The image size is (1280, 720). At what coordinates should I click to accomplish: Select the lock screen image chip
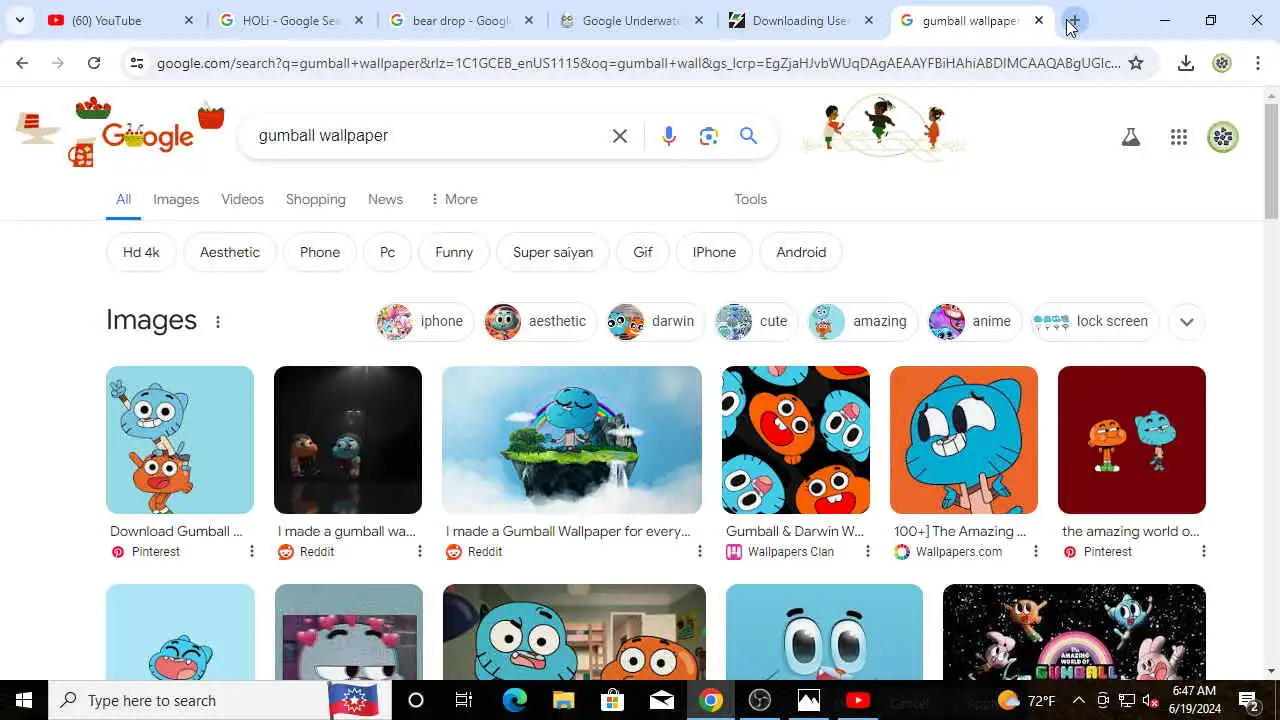point(1094,321)
